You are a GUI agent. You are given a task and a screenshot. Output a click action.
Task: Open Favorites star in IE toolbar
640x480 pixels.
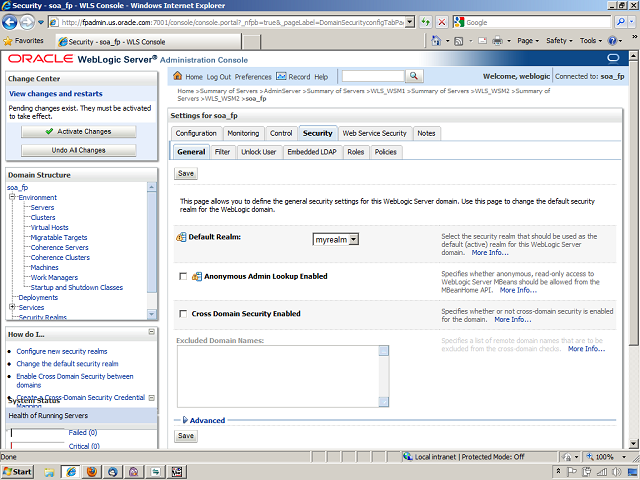9,41
